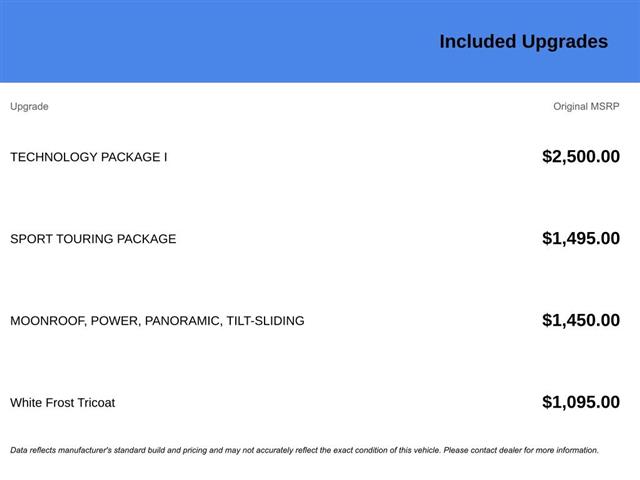
Task: Click "Please contact dealer for more information"
Action: [520, 450]
